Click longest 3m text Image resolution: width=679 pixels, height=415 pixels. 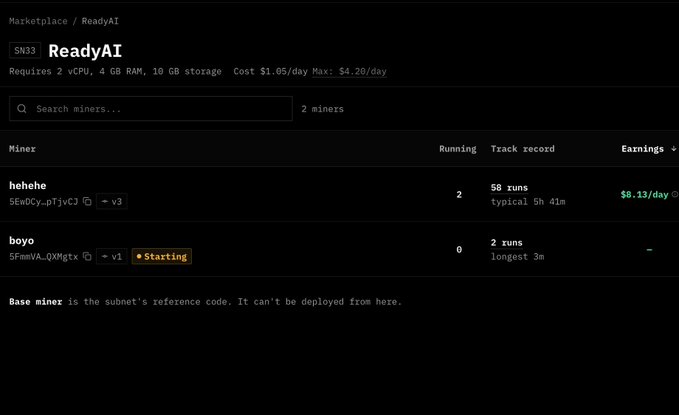(x=517, y=256)
